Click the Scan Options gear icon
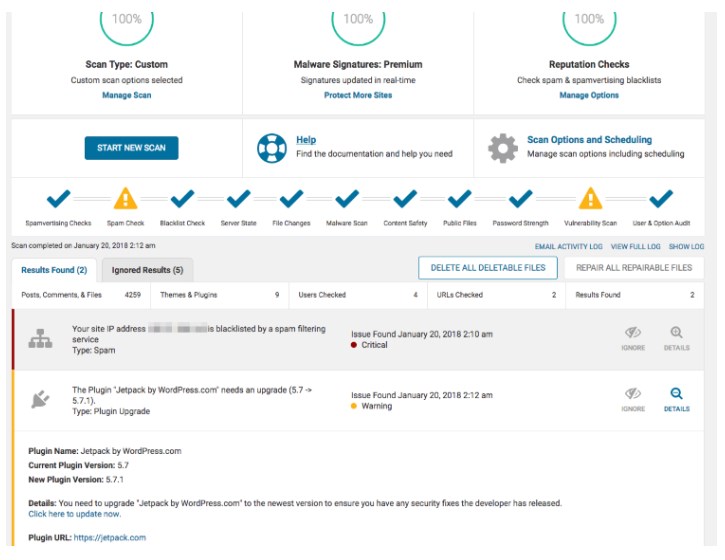The width and height of the screenshot is (725, 560). click(502, 148)
